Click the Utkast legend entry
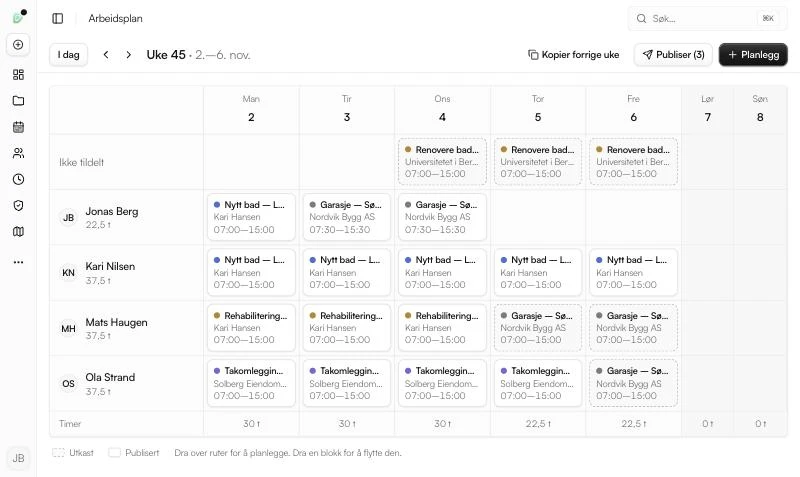 click(x=73, y=453)
